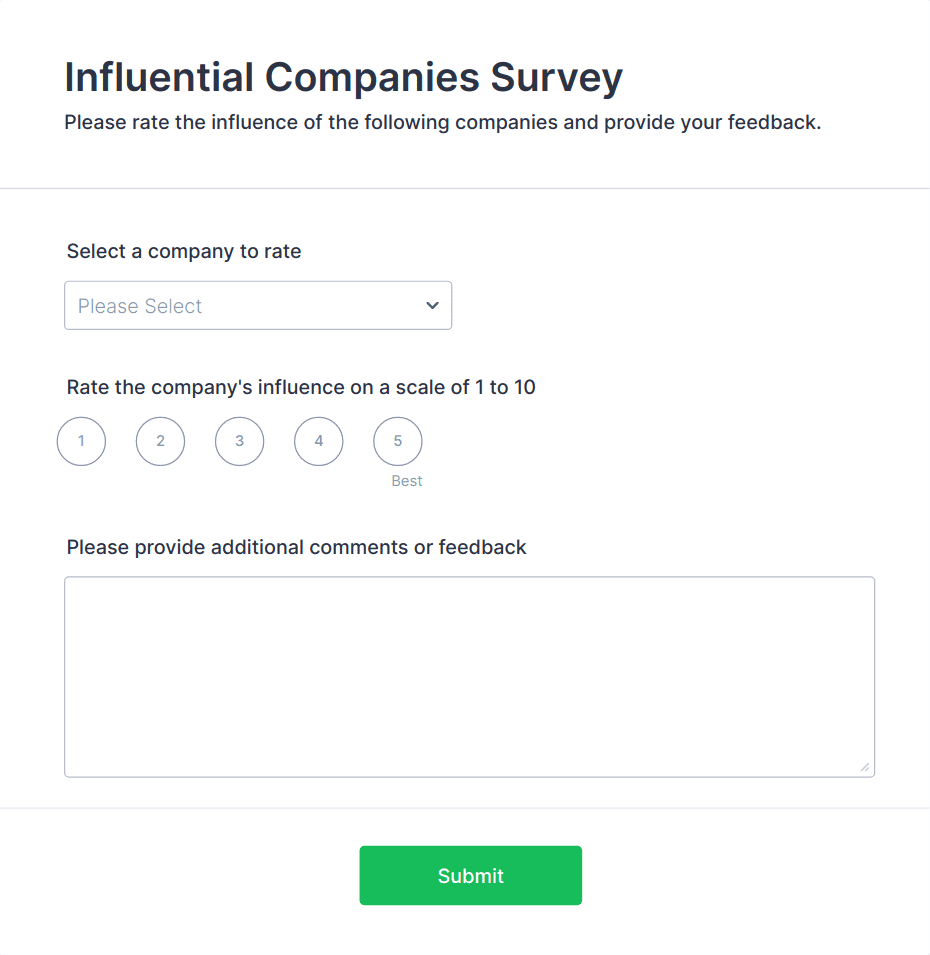Click the word "Submit" on the button
The height and width of the screenshot is (955, 930).
470,876
